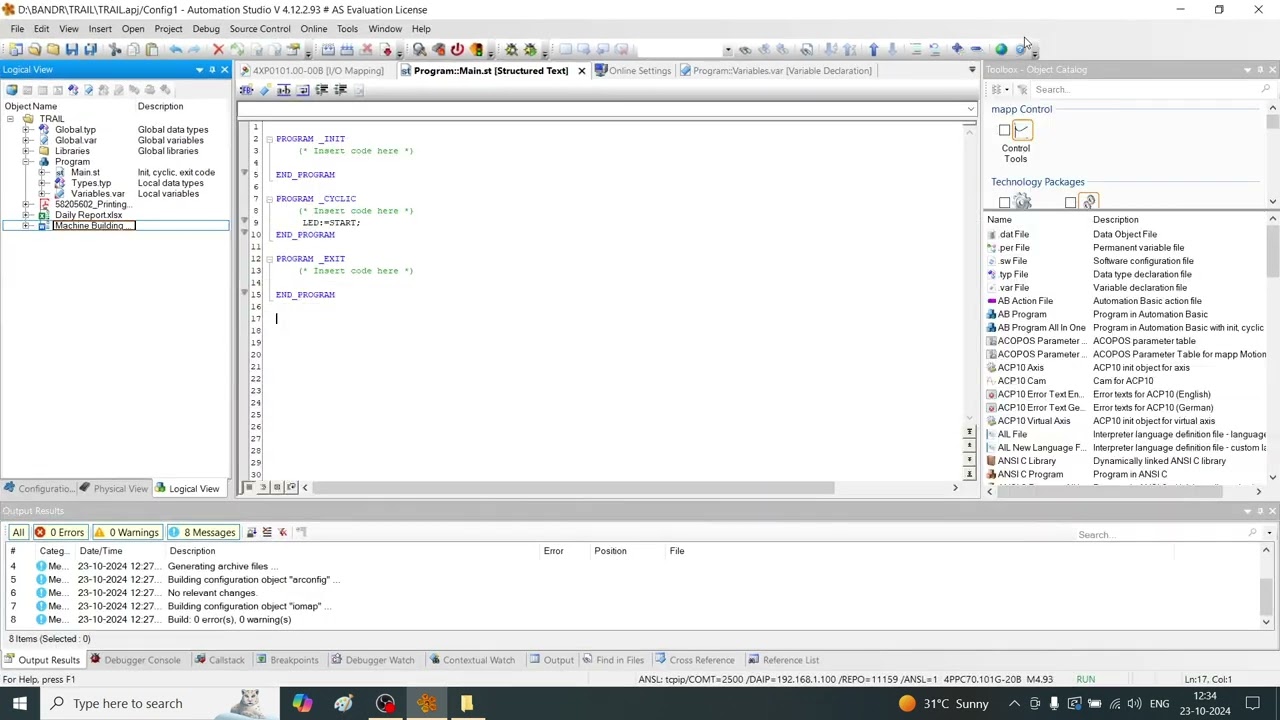
Task: Click the Cut scissors icon
Action: tap(115, 49)
